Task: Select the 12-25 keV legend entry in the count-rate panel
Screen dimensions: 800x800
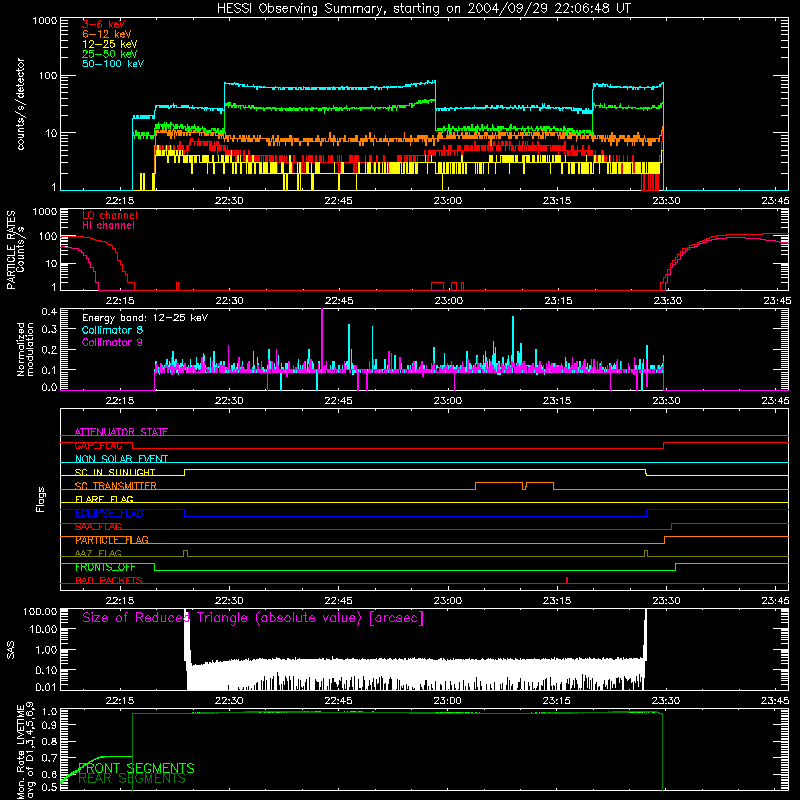Action: pos(110,44)
